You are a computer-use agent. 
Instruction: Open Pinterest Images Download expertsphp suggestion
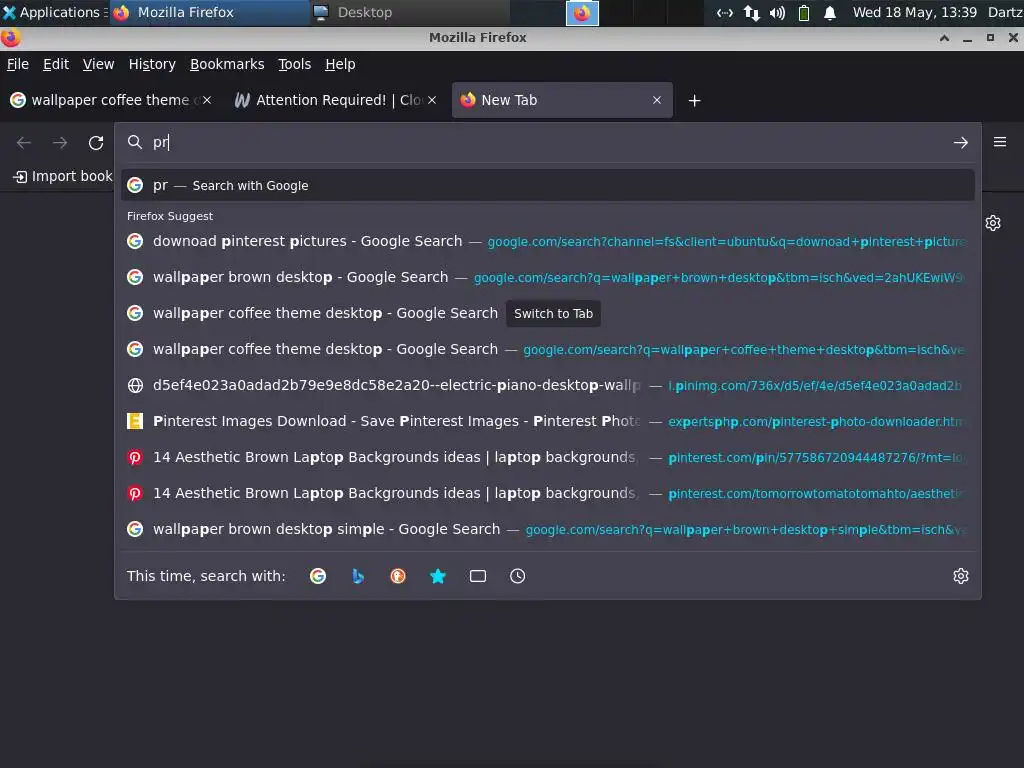pyautogui.click(x=547, y=421)
